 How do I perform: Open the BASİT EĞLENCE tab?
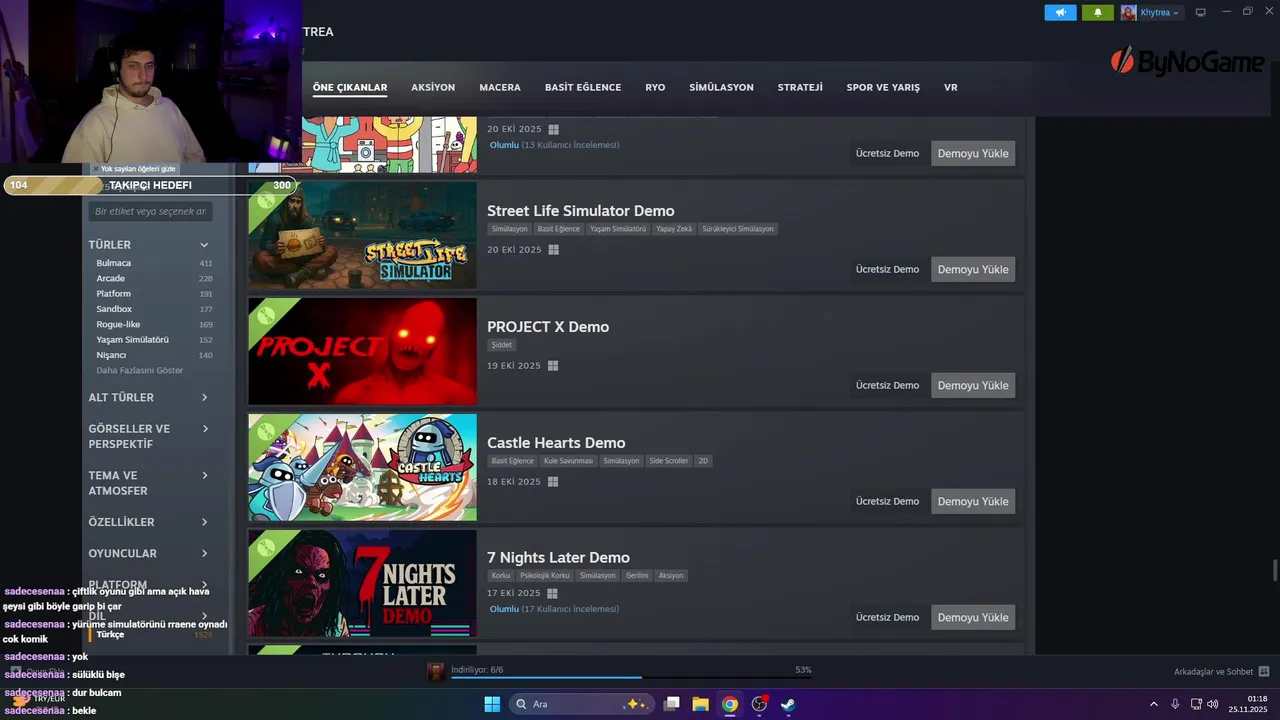[x=583, y=87]
